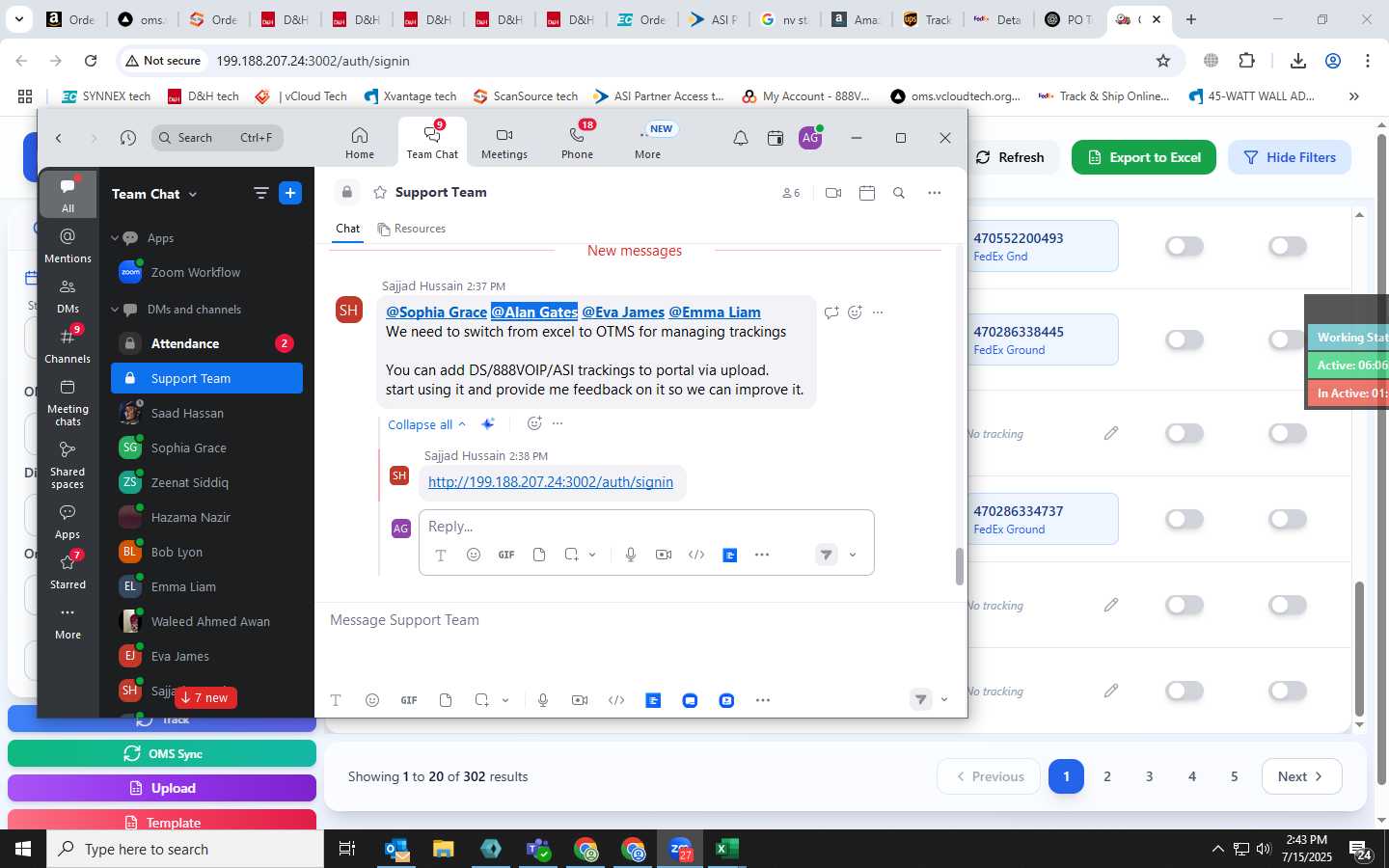Open the 199.188.207.24:3002/auth/signin link in chat
This screenshot has width=1389, height=868.
click(x=551, y=482)
